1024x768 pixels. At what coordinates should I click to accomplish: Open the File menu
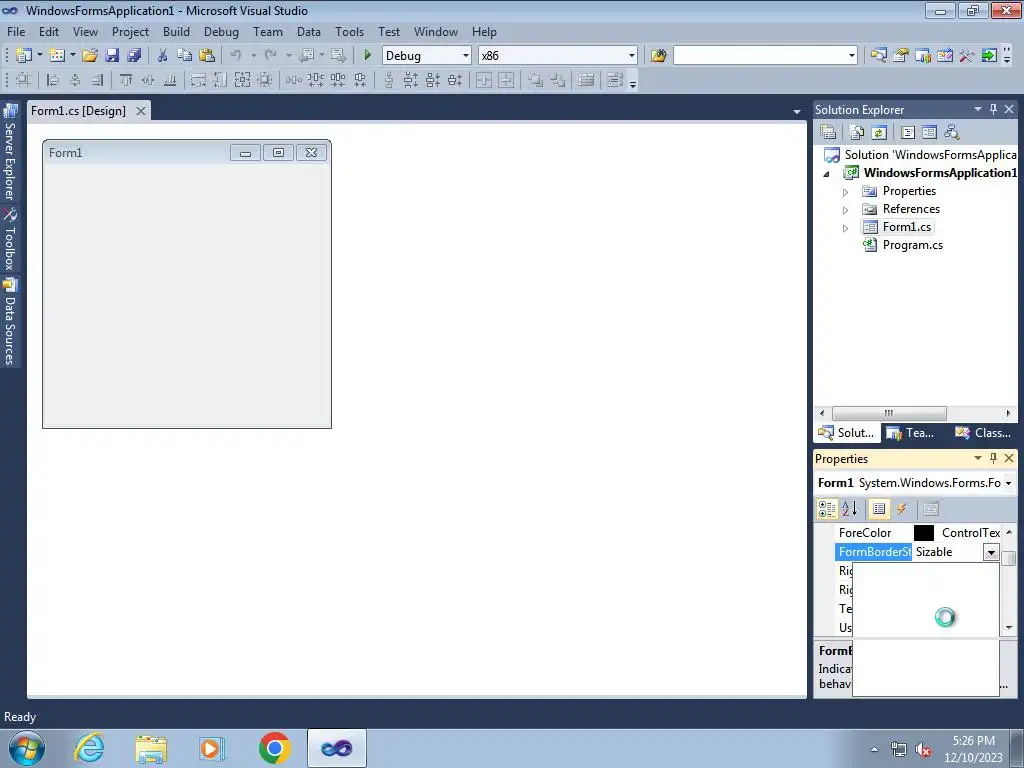(x=16, y=31)
